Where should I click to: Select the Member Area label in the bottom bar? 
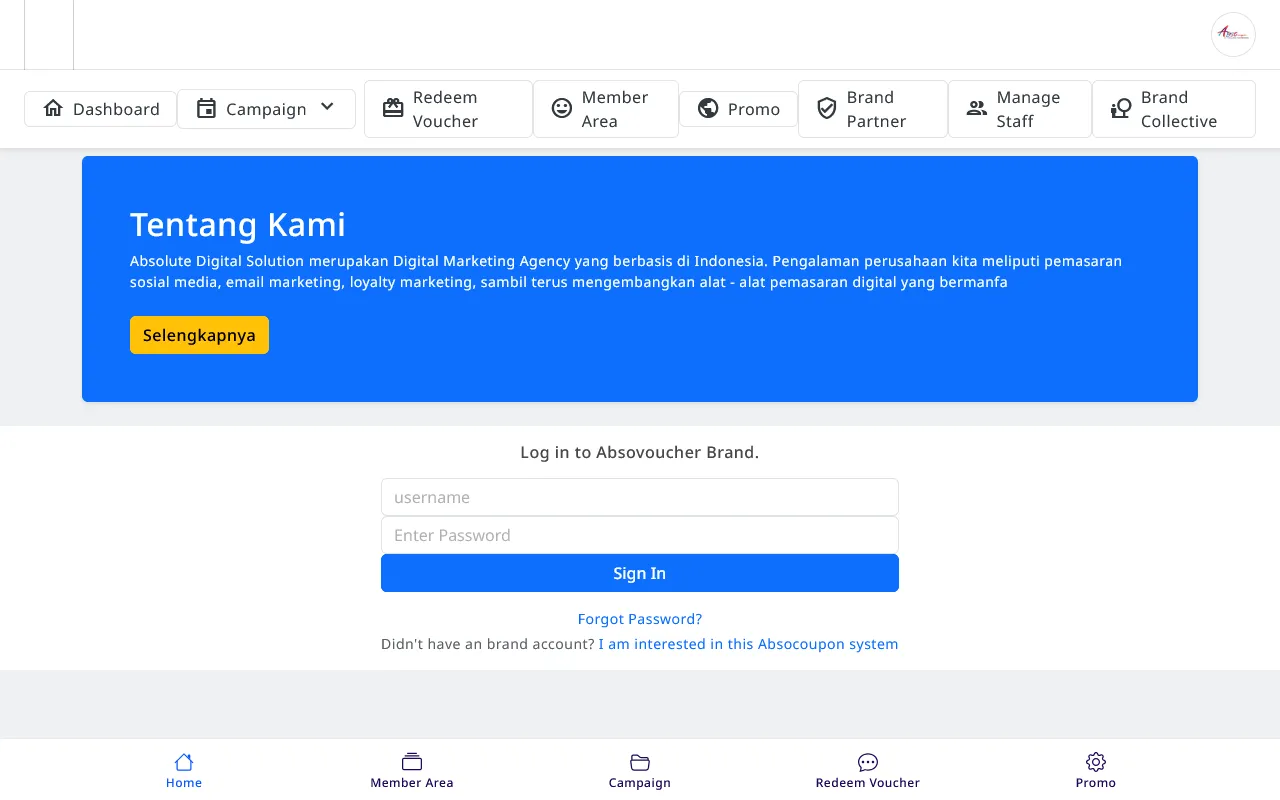412,783
